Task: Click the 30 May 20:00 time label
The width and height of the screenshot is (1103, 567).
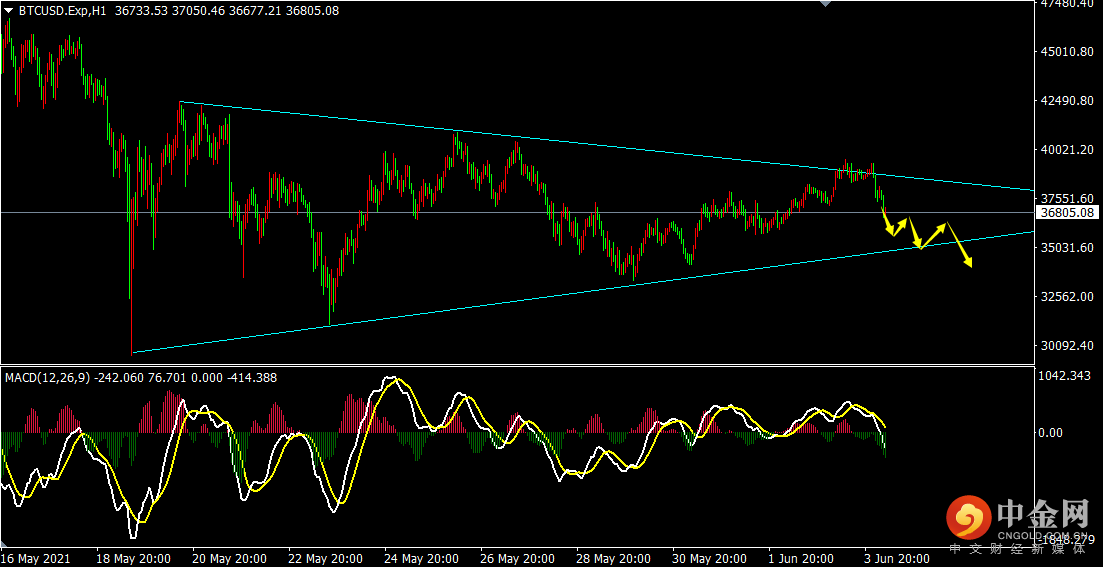Action: click(708, 558)
